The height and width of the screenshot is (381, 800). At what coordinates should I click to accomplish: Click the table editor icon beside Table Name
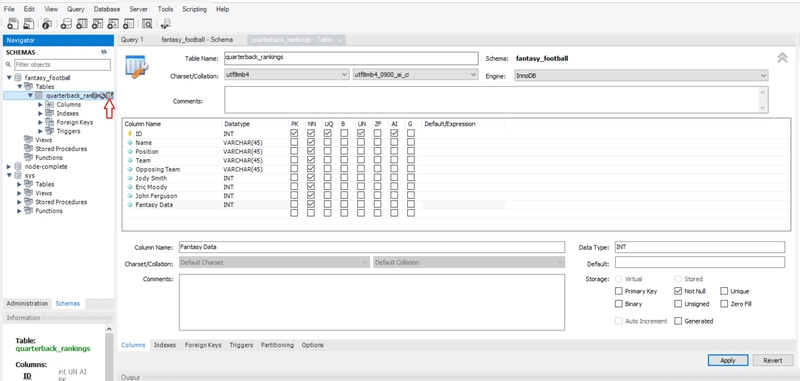click(137, 66)
